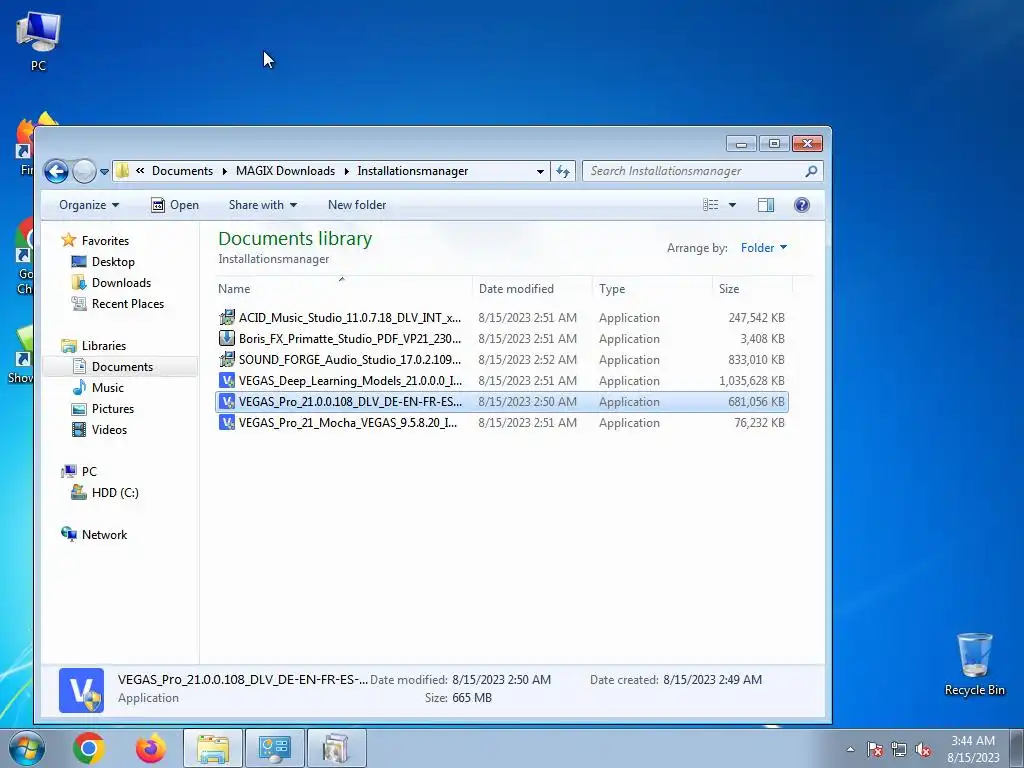The height and width of the screenshot is (768, 1024).
Task: Open the Organize menu
Action: (x=89, y=205)
